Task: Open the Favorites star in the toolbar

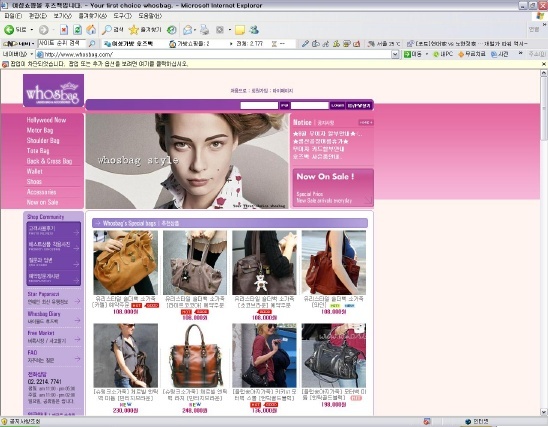Action: click(x=145, y=30)
